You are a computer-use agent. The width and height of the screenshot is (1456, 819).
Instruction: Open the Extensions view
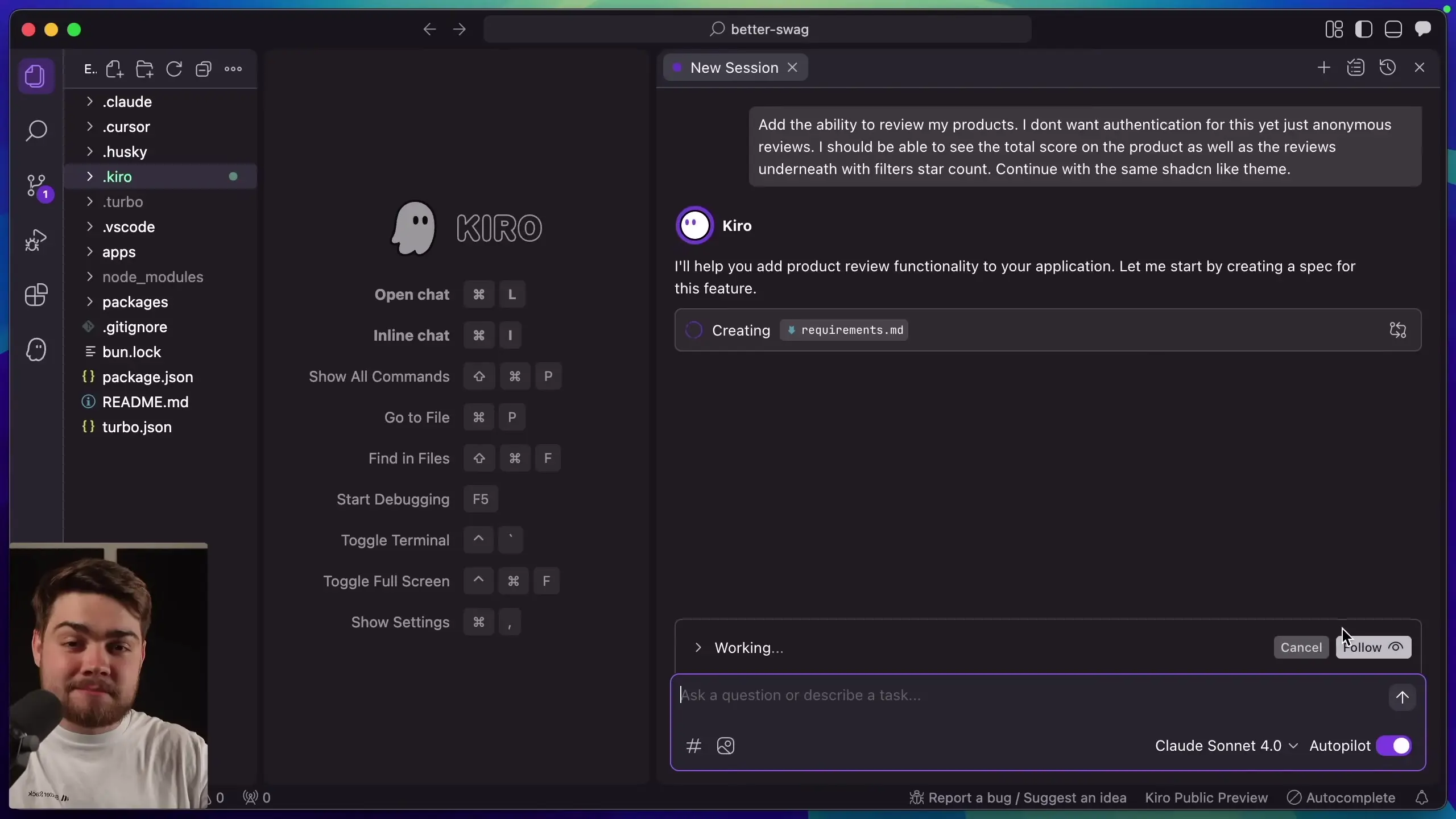click(x=36, y=295)
